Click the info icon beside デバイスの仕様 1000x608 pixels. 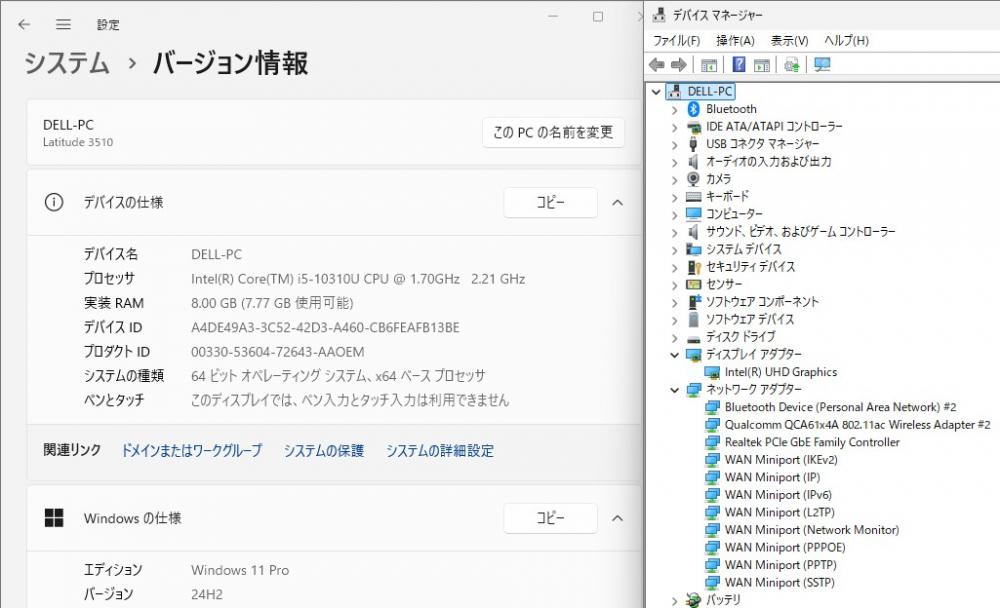(54, 202)
